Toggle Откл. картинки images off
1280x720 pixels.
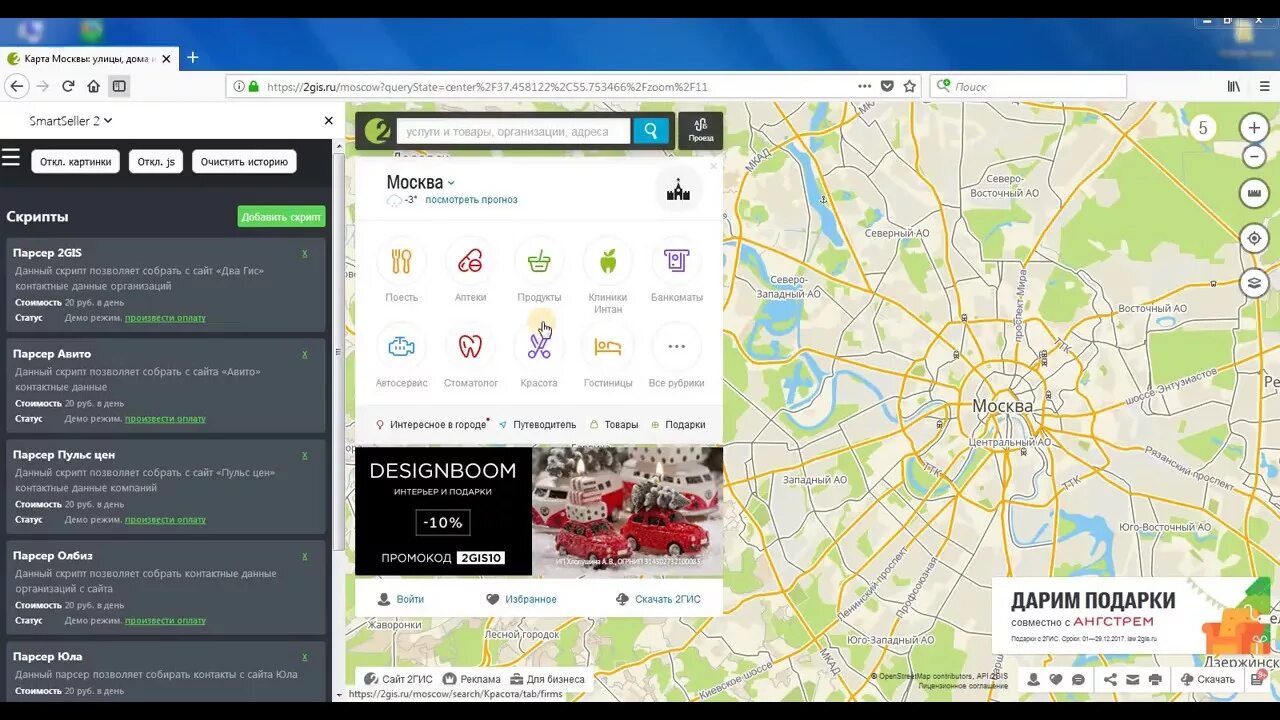(x=76, y=161)
